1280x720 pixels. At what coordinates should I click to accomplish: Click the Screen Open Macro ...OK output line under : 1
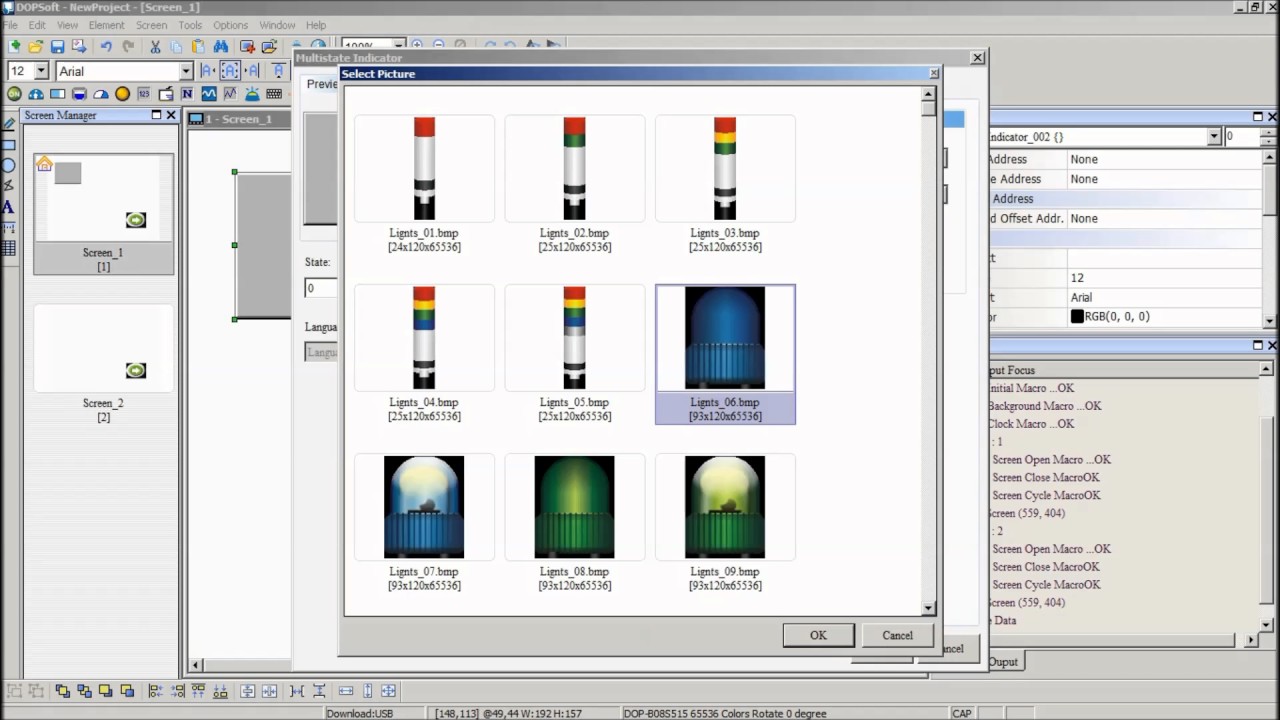pyautogui.click(x=1051, y=460)
